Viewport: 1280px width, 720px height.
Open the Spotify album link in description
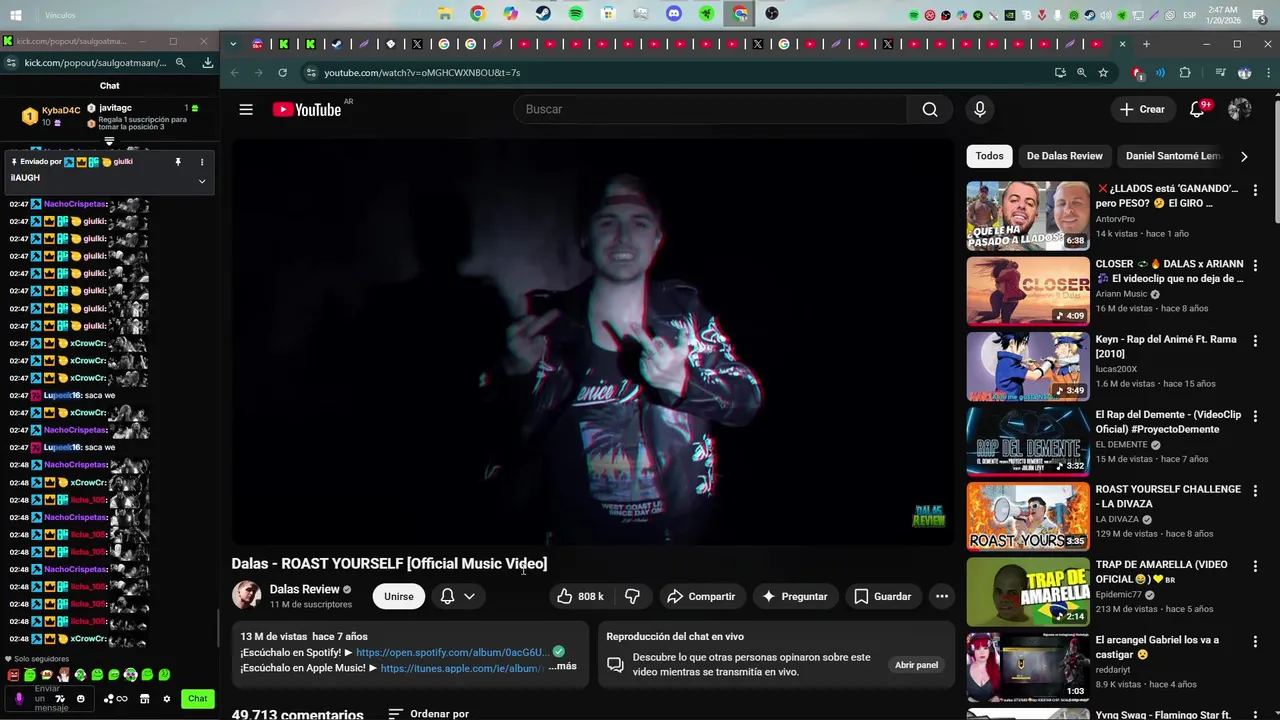451,652
